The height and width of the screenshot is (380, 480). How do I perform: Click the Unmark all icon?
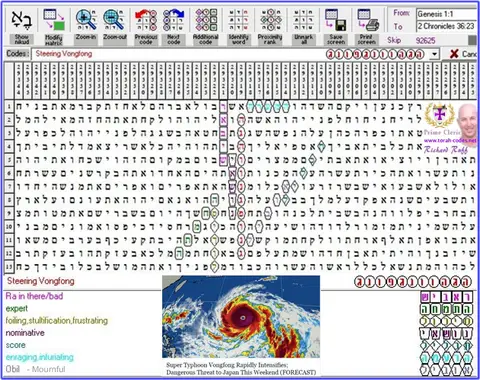(303, 20)
